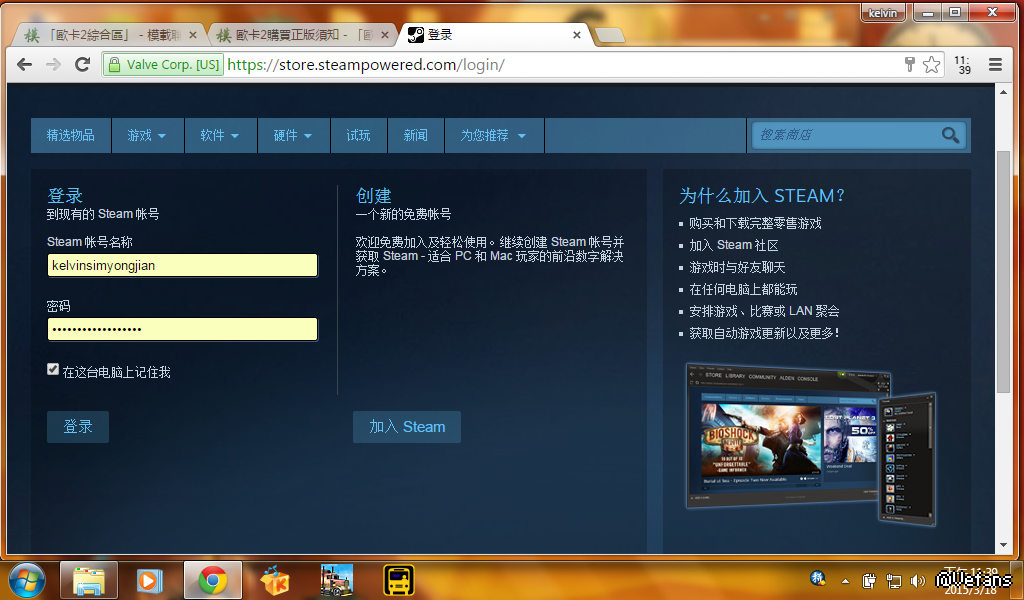
Task: Click the vertical scrollbar thumb
Action: tap(1004, 271)
